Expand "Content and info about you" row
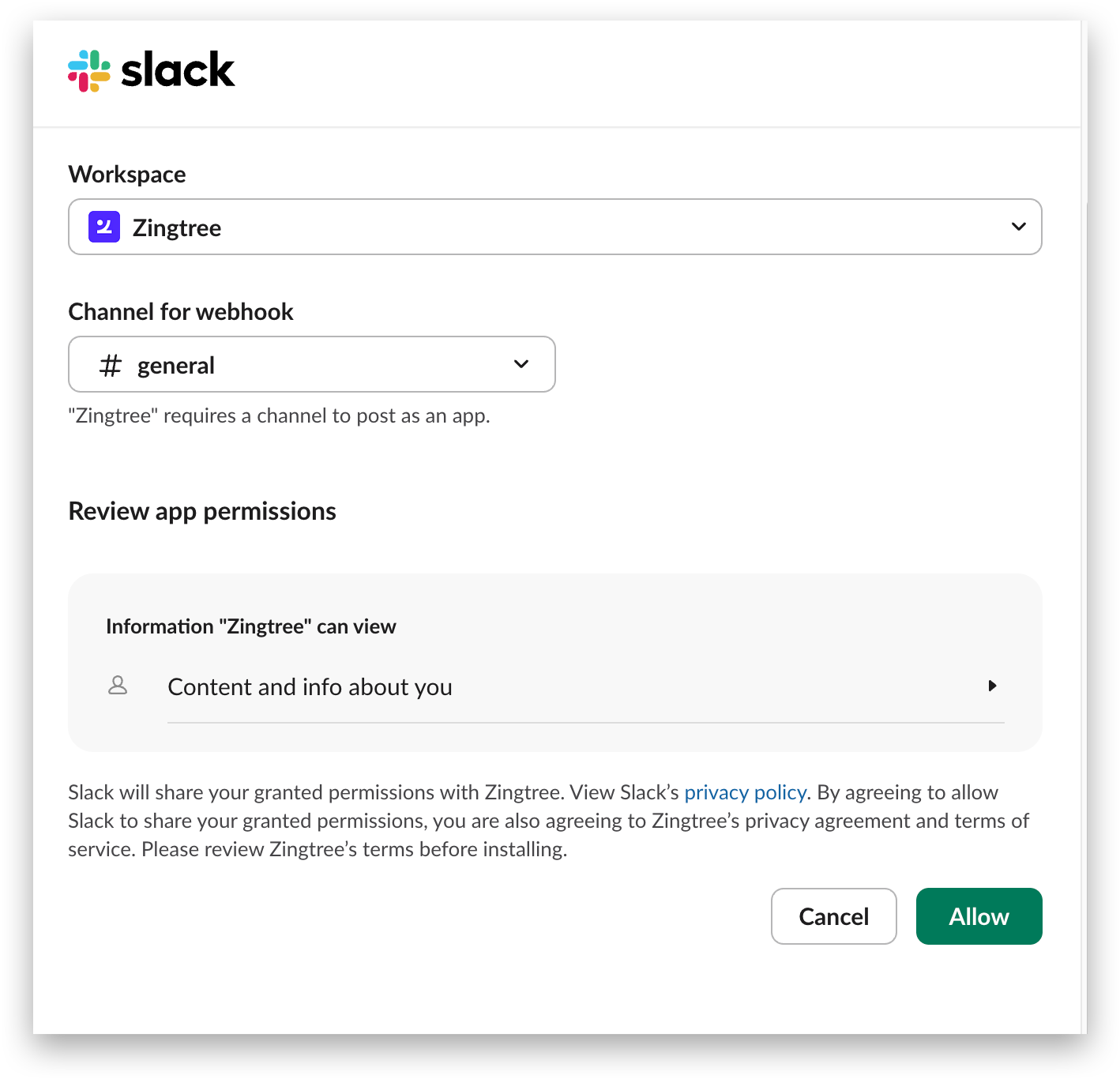The width and height of the screenshot is (1120, 1079). pyautogui.click(x=310, y=687)
